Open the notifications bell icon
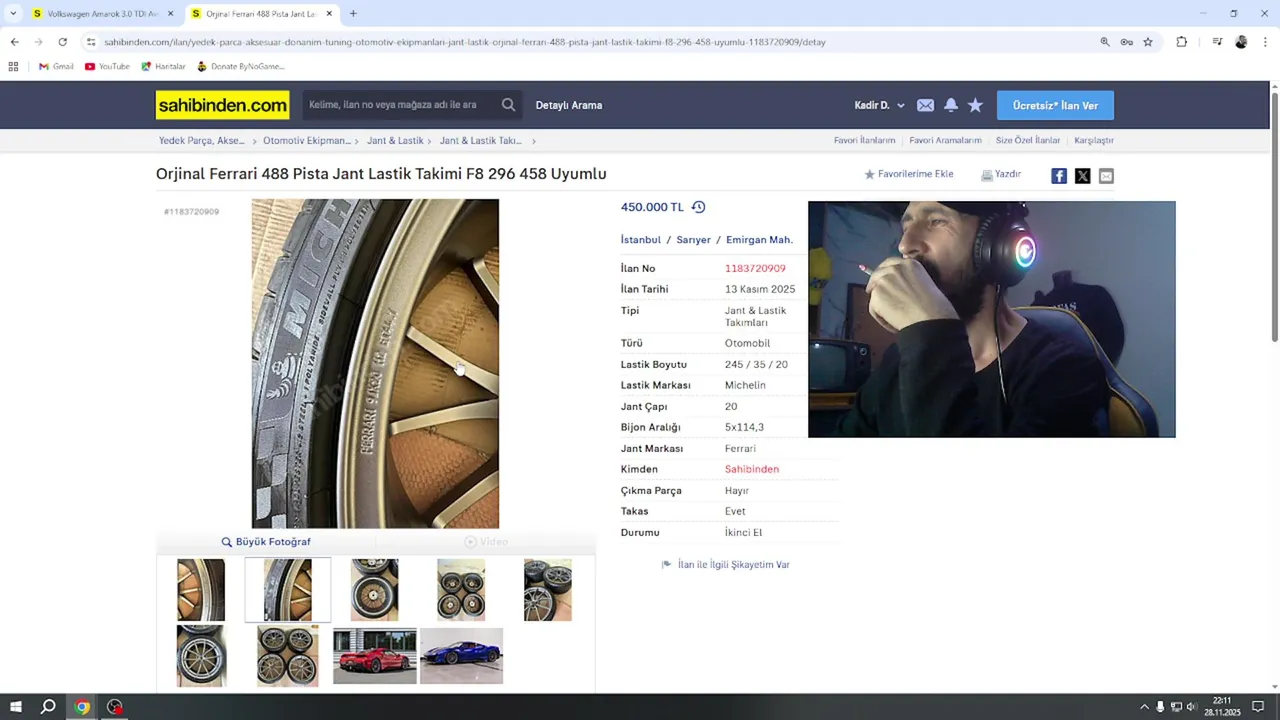Screen dimensions: 1280x720 click(x=950, y=105)
